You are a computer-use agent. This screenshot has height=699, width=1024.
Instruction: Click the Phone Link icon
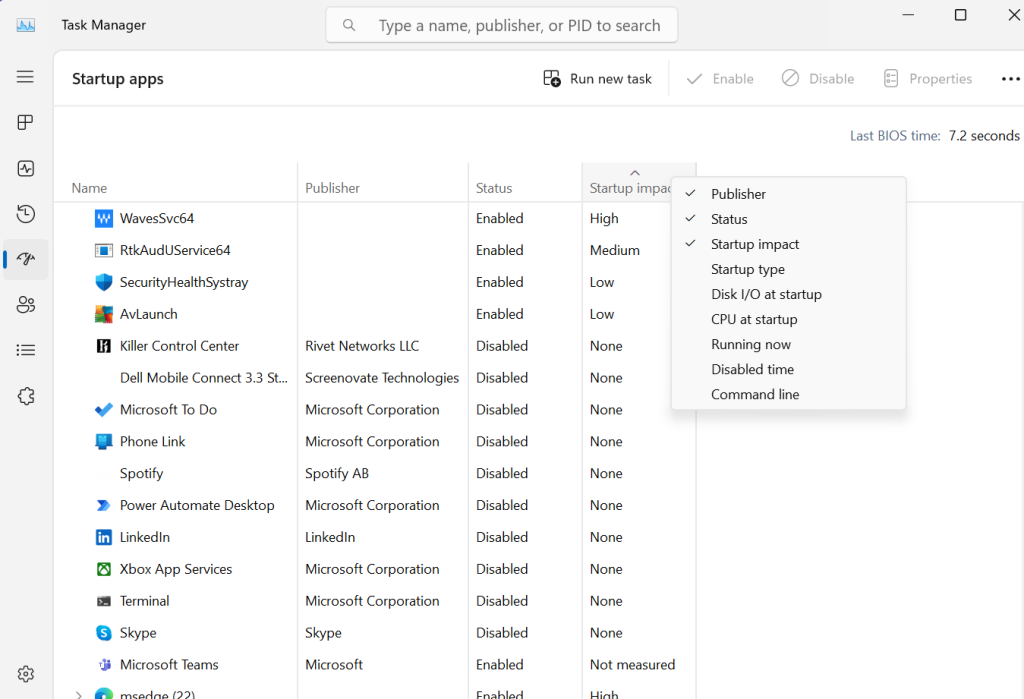104,442
